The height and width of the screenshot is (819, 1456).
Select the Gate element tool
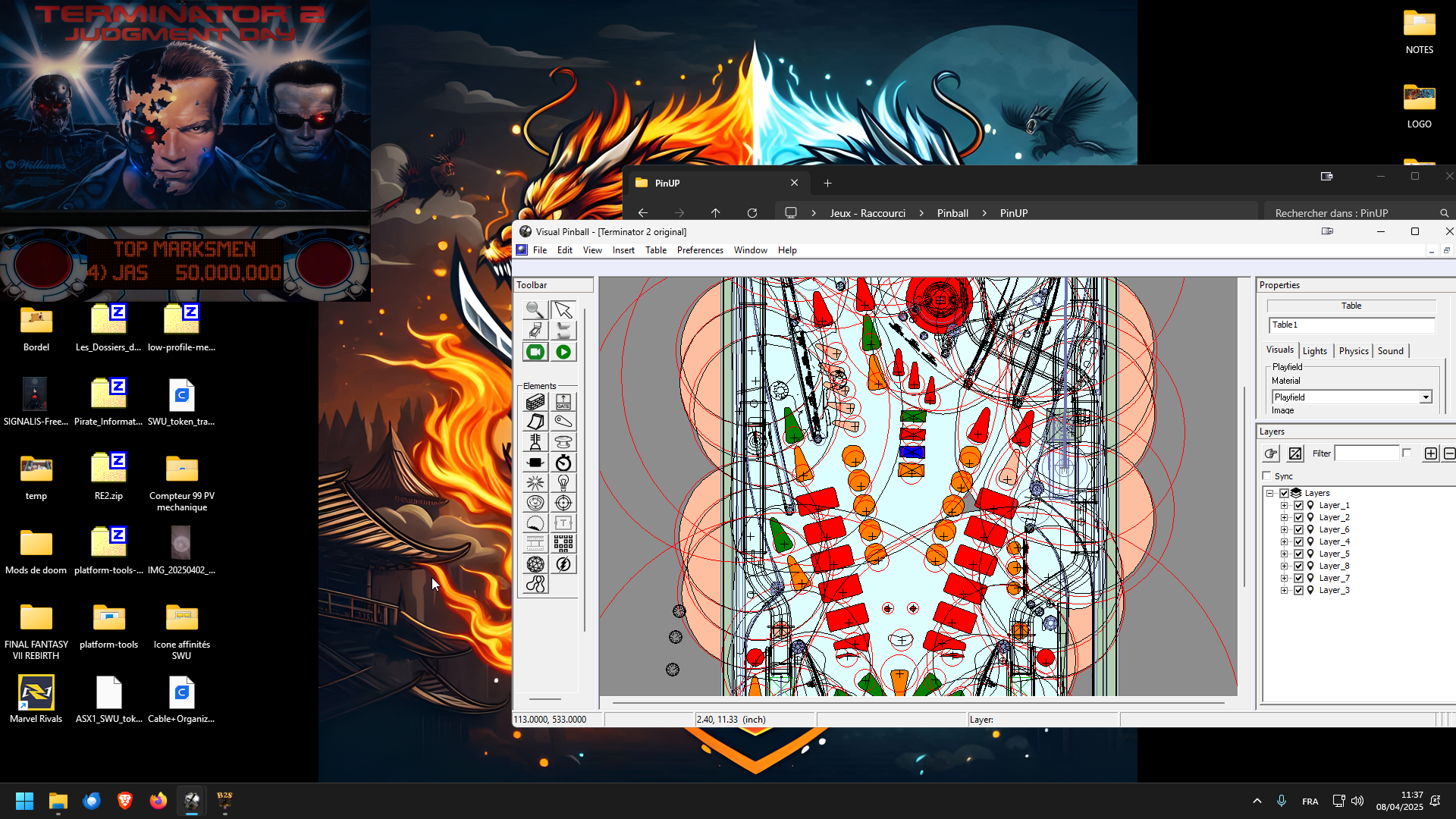pyautogui.click(x=563, y=402)
